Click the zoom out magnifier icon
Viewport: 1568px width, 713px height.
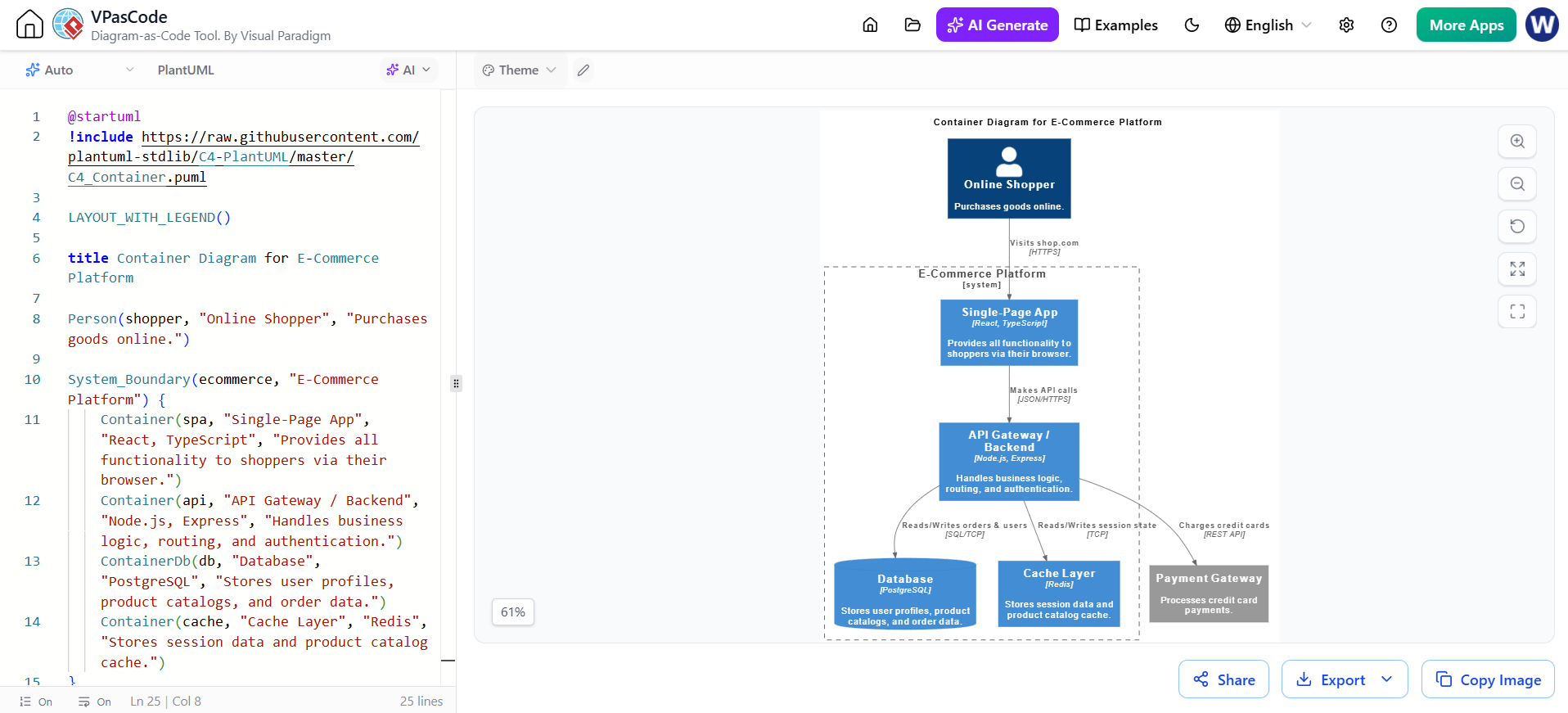[1516, 183]
